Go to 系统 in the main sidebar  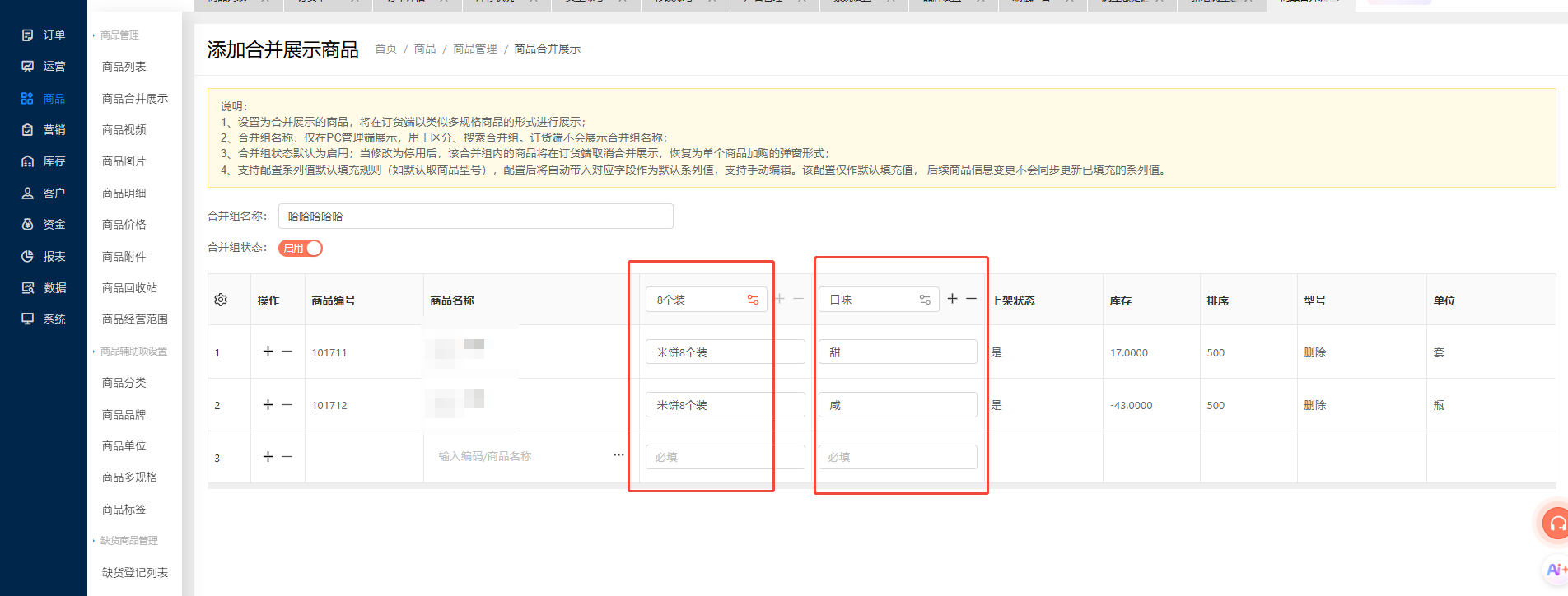(x=44, y=319)
